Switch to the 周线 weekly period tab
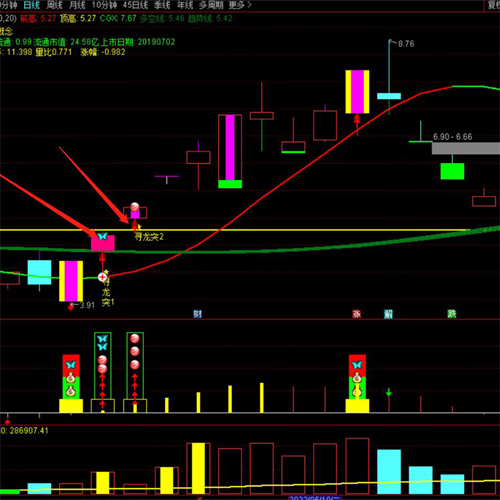This screenshot has width=500, height=500. point(54,5)
